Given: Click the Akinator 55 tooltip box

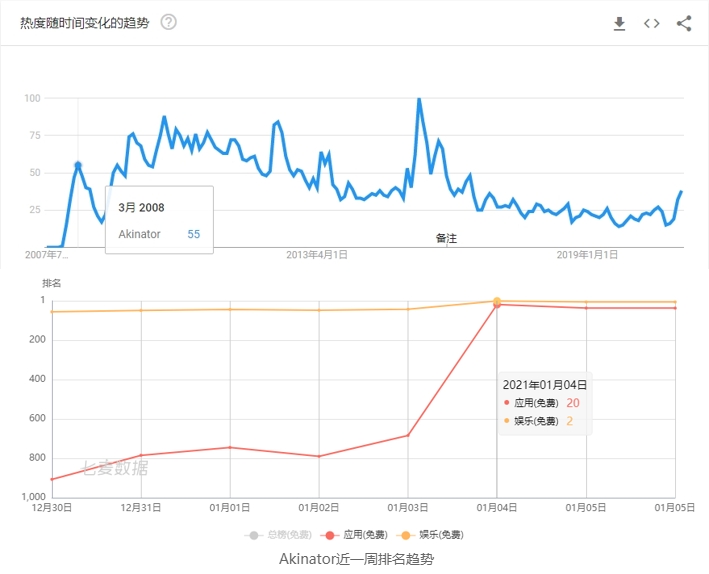Looking at the screenshot, I should click(x=159, y=220).
